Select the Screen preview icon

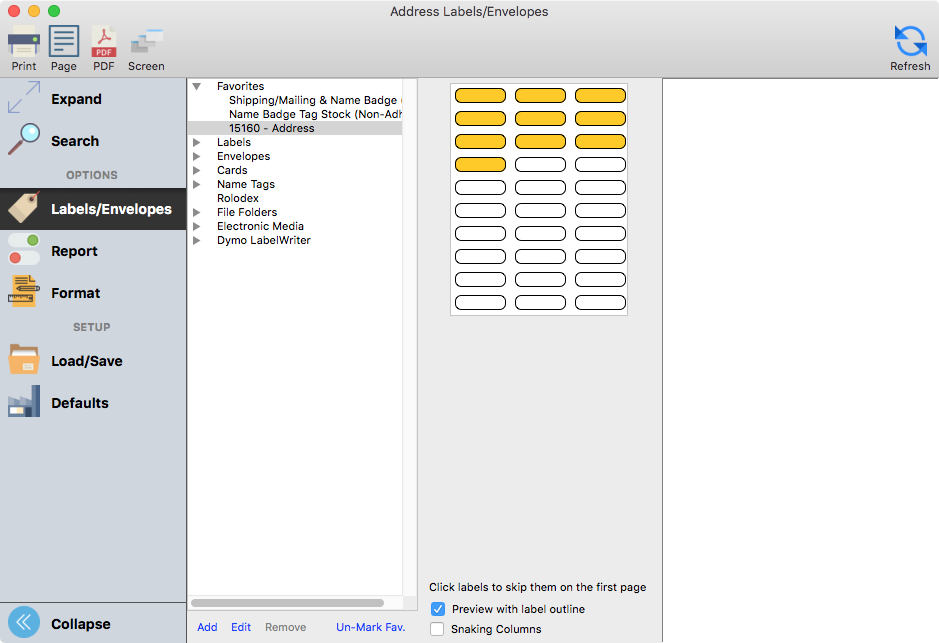click(146, 44)
